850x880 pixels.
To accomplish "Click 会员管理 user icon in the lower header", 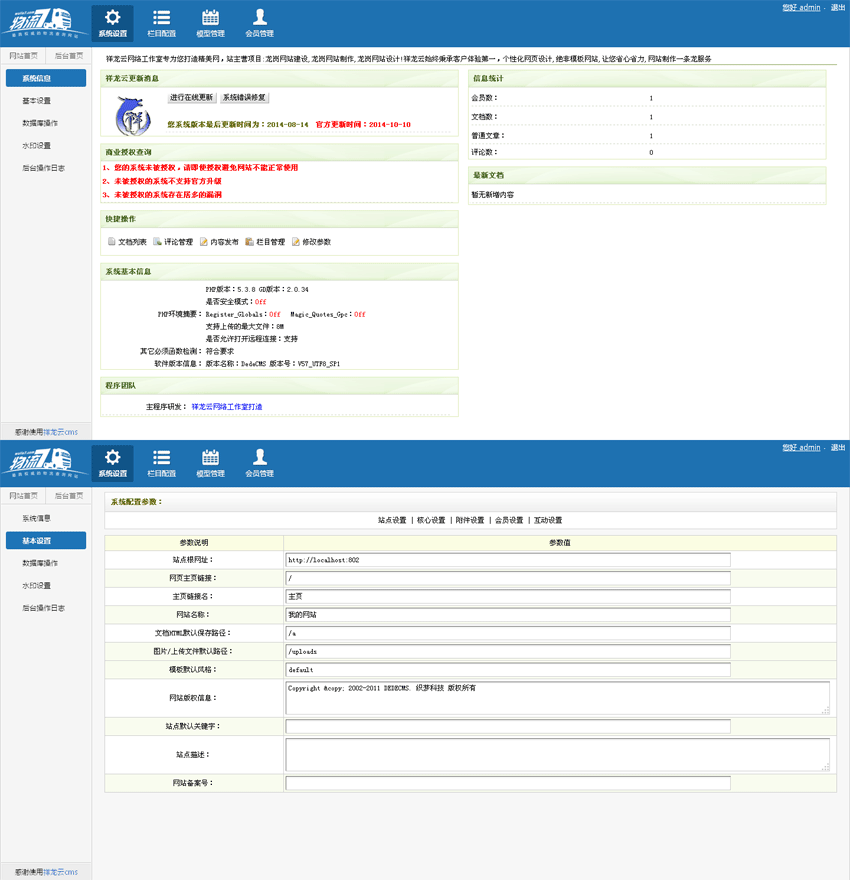I will coord(259,457).
